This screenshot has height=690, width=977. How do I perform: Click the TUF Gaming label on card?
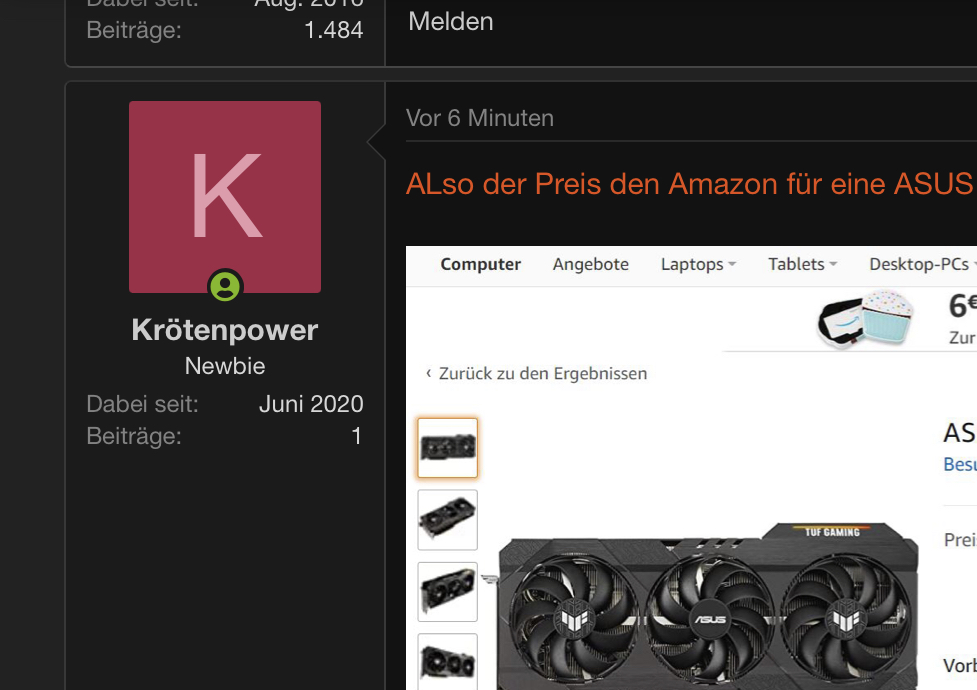tap(832, 532)
